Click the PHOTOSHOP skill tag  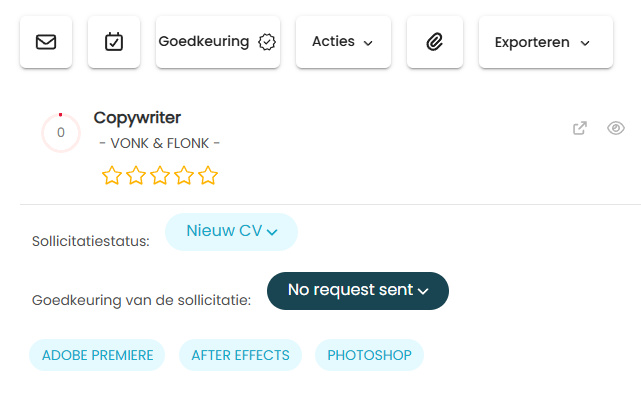370,355
